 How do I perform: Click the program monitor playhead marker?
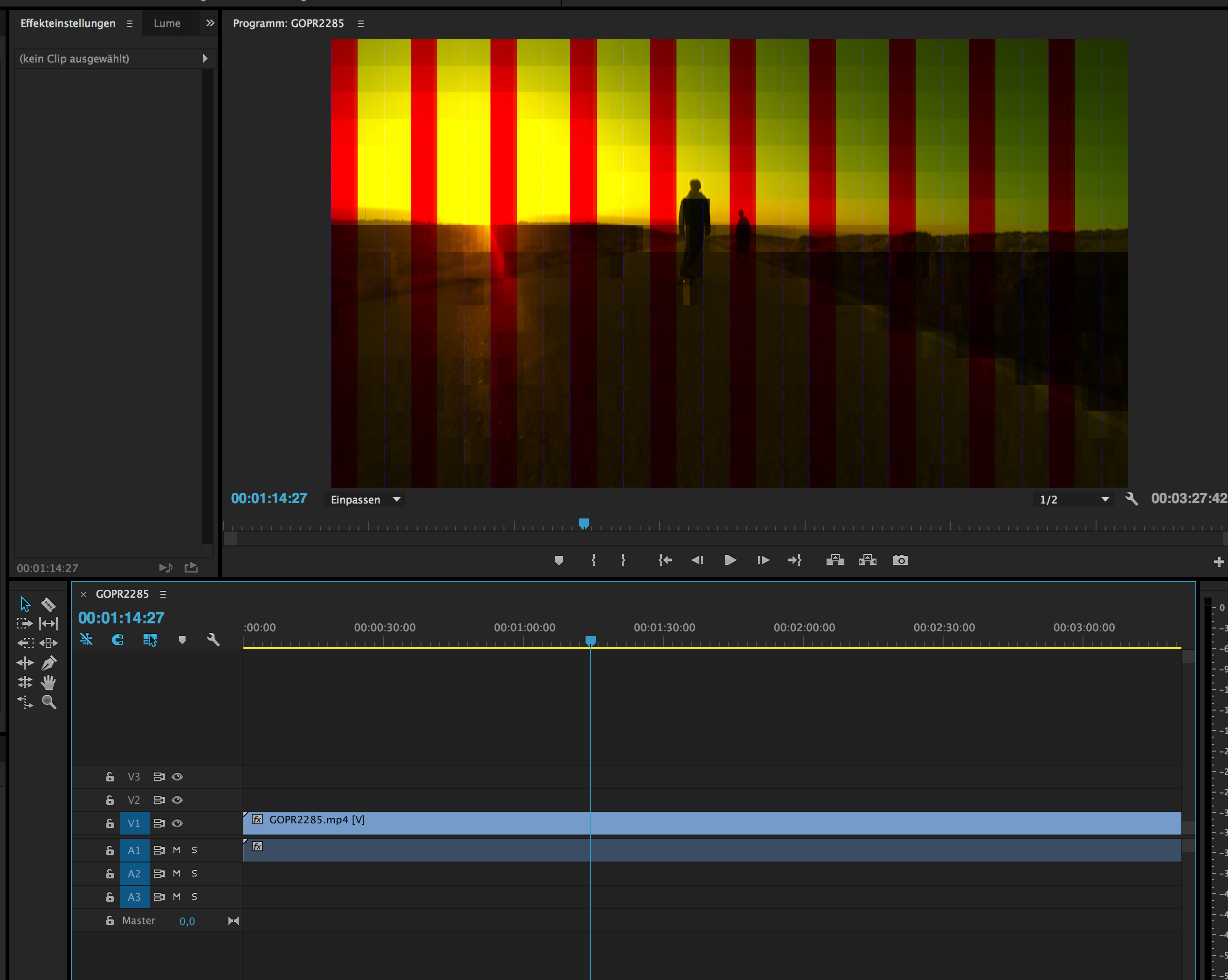click(x=584, y=523)
